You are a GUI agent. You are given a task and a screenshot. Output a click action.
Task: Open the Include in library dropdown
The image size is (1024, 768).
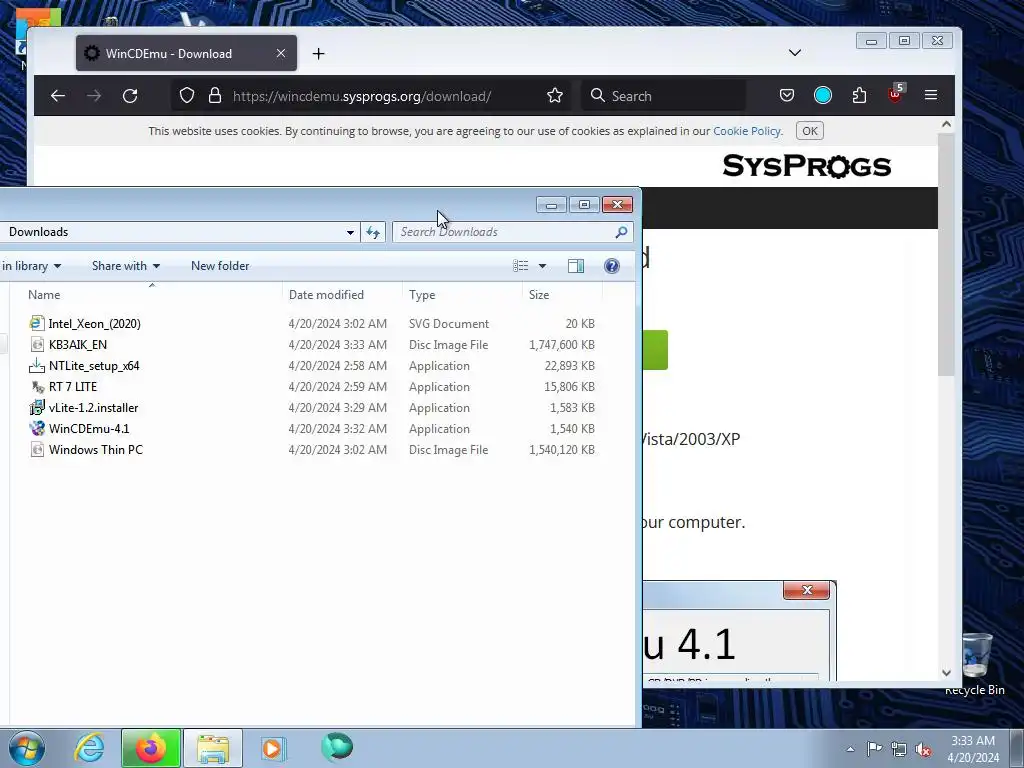coord(31,266)
